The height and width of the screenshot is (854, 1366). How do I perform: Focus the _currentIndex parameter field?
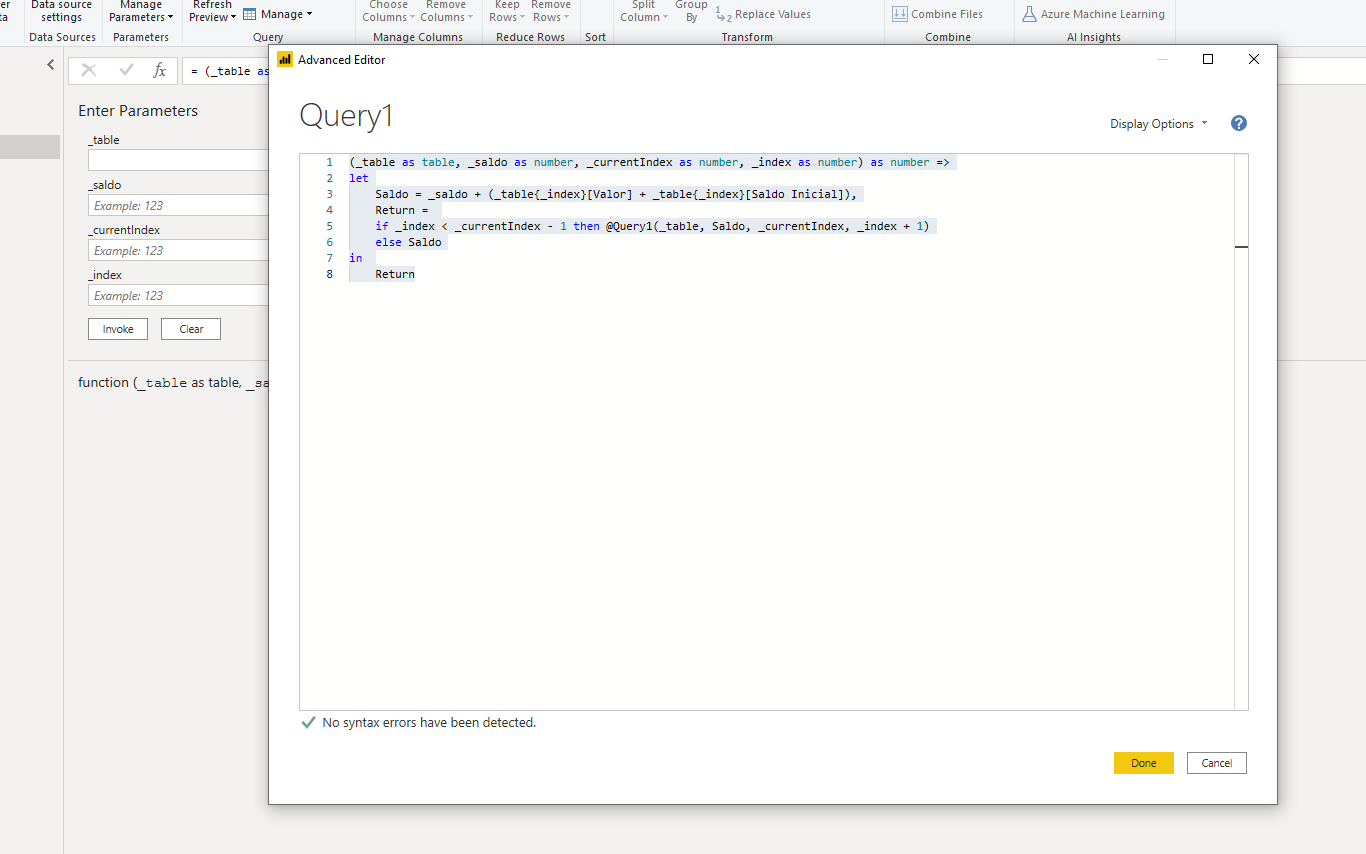178,250
